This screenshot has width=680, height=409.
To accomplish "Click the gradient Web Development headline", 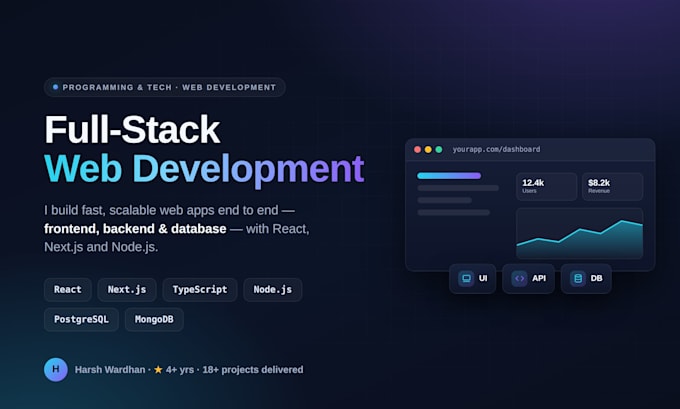I will pos(204,169).
